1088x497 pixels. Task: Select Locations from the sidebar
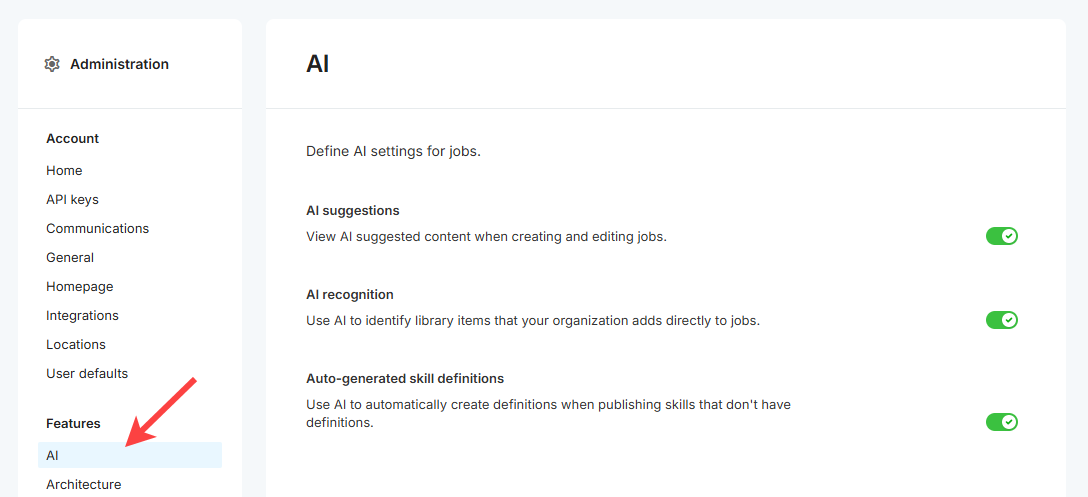tap(75, 345)
